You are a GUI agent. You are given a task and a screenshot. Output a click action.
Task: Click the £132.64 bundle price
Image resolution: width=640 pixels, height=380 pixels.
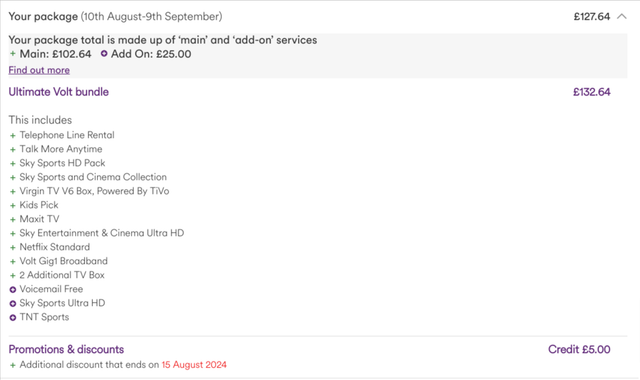592,92
